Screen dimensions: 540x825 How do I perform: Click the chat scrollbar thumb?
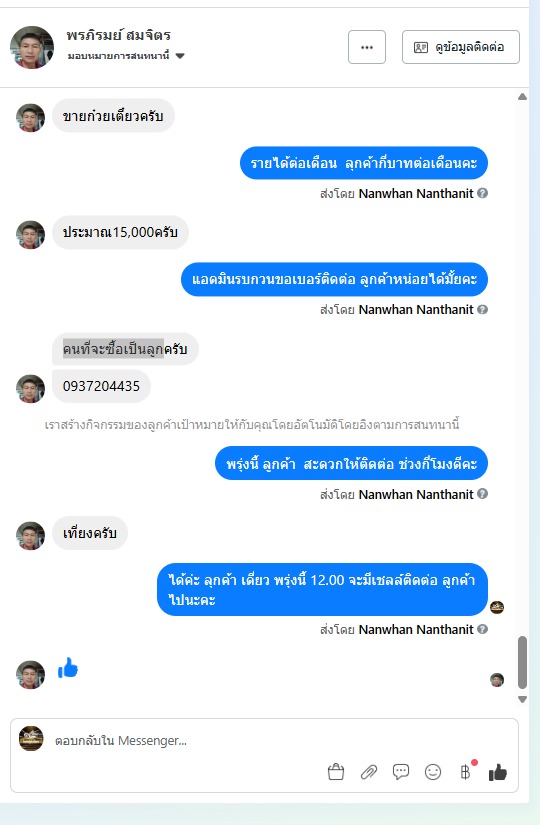click(x=522, y=662)
